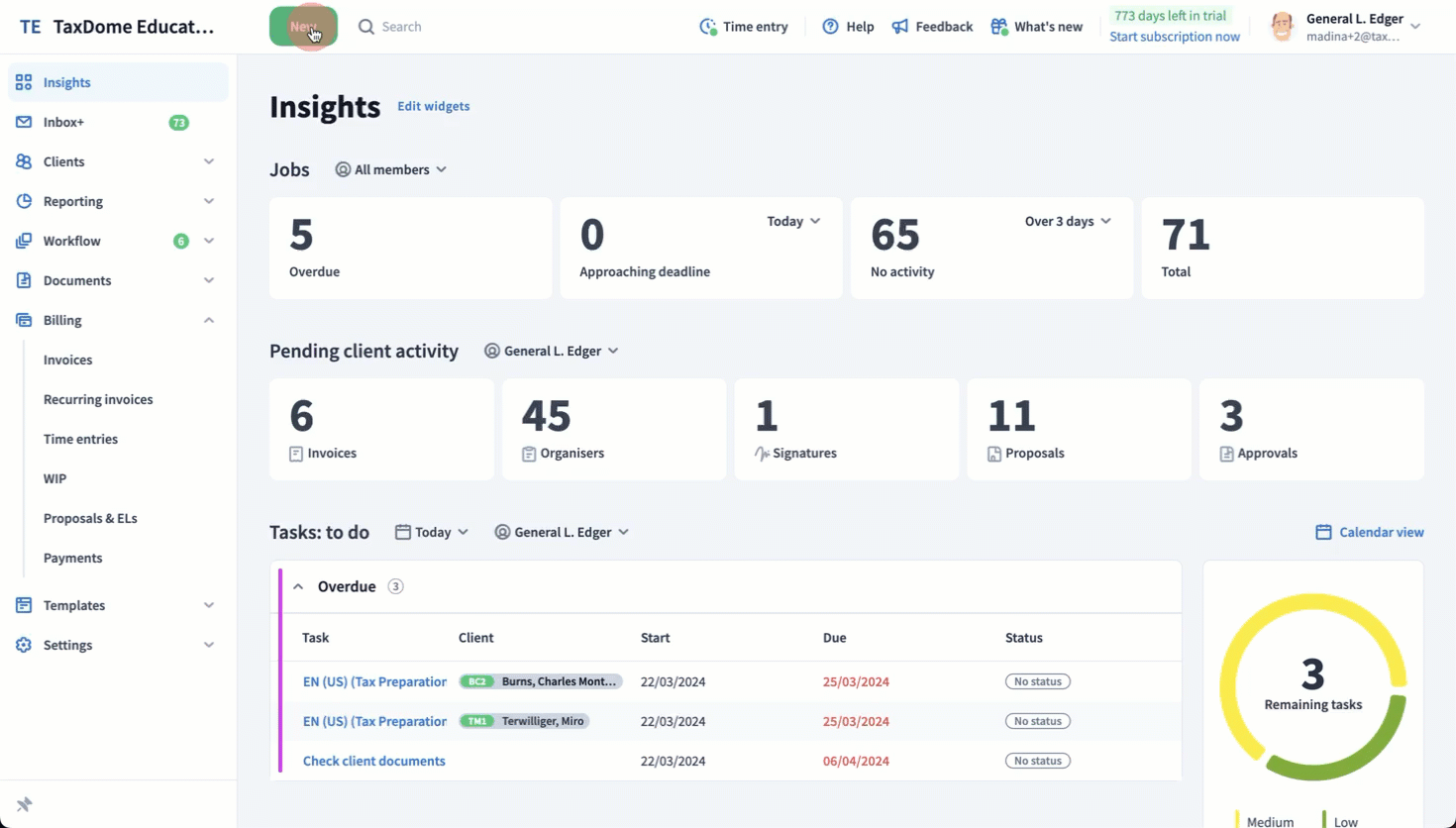Viewport: 1456px width, 828px height.
Task: Click the Help question mark icon
Action: pos(830,27)
